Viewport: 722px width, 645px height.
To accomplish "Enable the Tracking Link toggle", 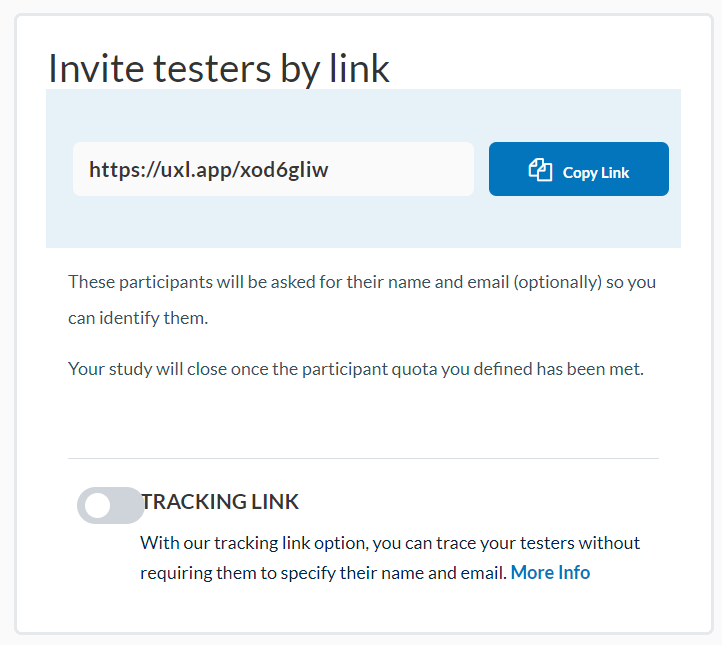I will pyautogui.click(x=110, y=505).
